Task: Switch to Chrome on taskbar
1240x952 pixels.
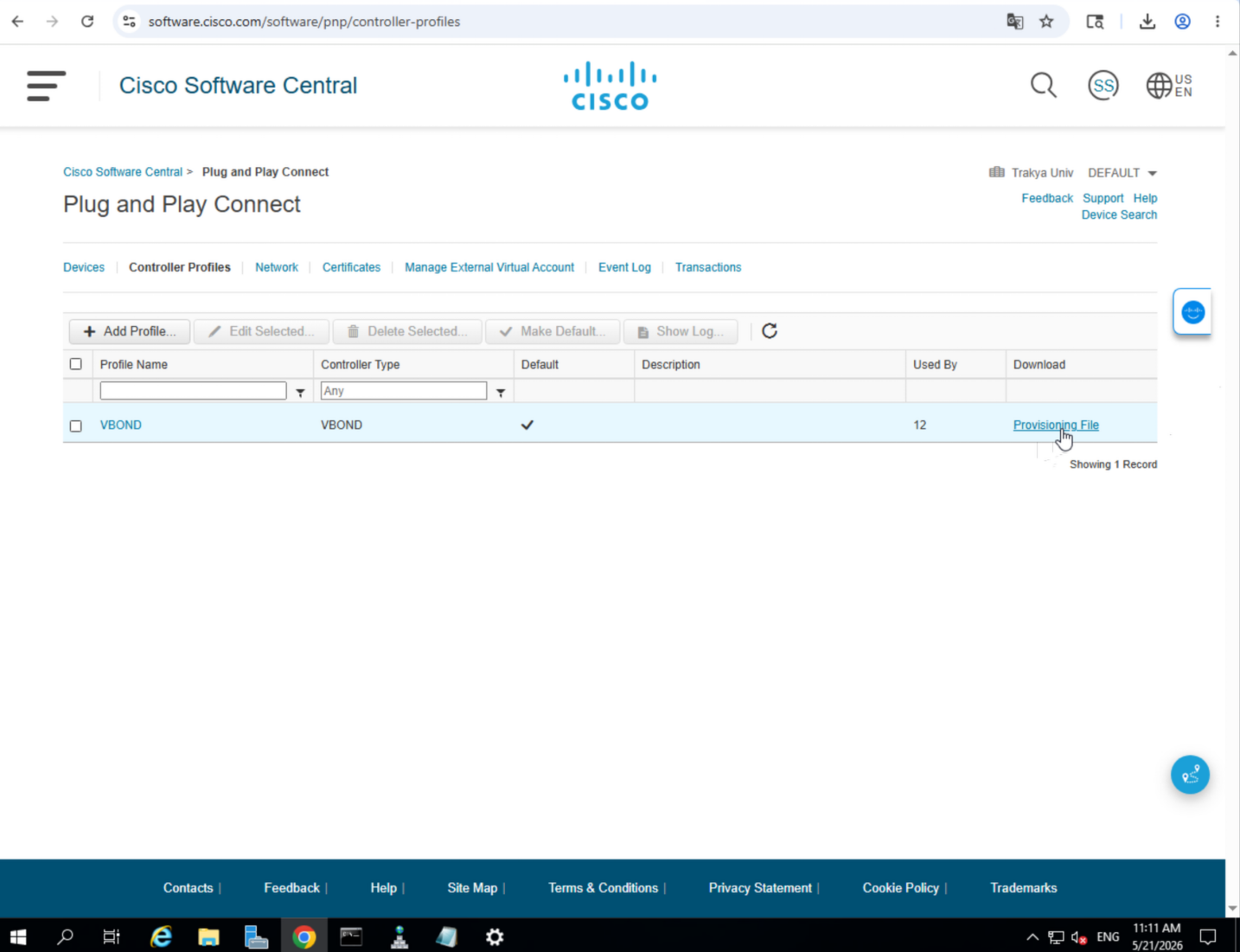Action: coord(304,936)
